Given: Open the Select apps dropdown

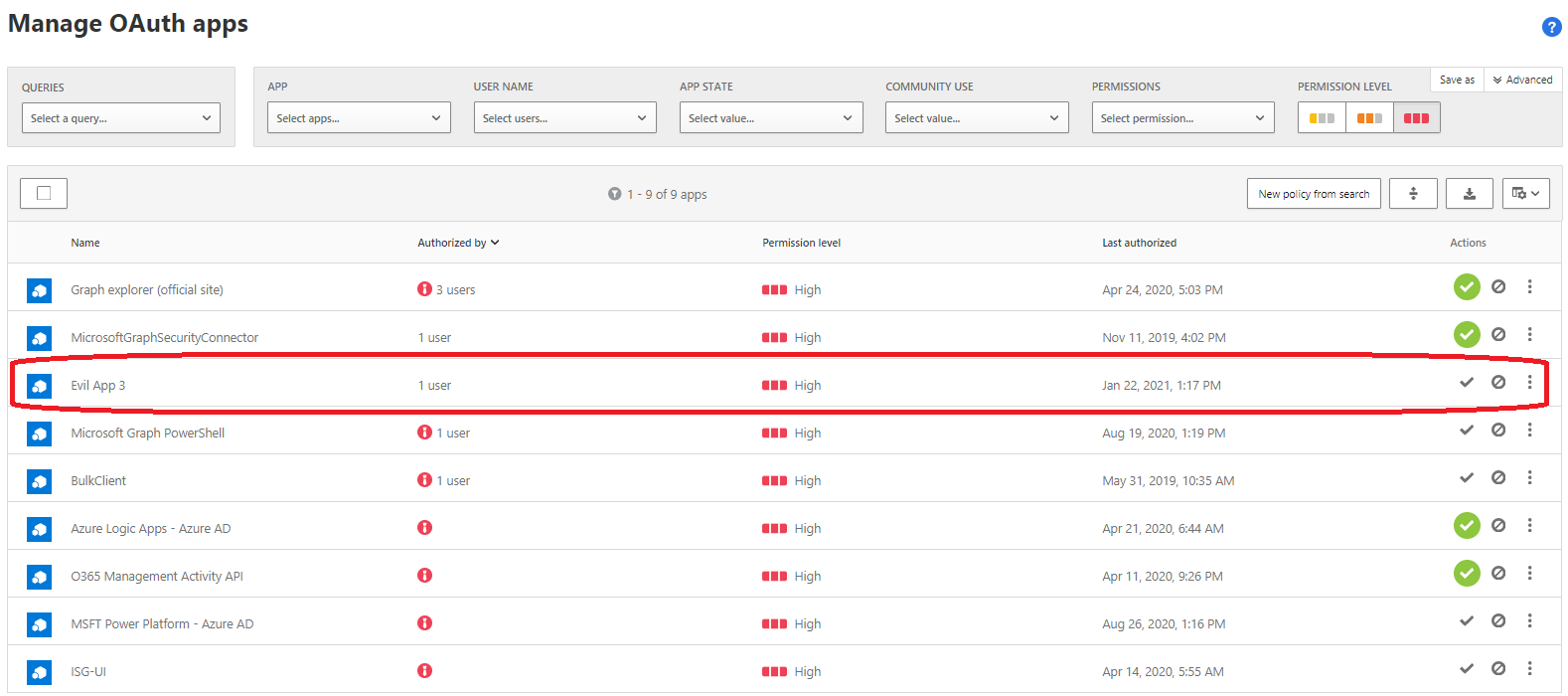Looking at the screenshot, I should (x=359, y=118).
